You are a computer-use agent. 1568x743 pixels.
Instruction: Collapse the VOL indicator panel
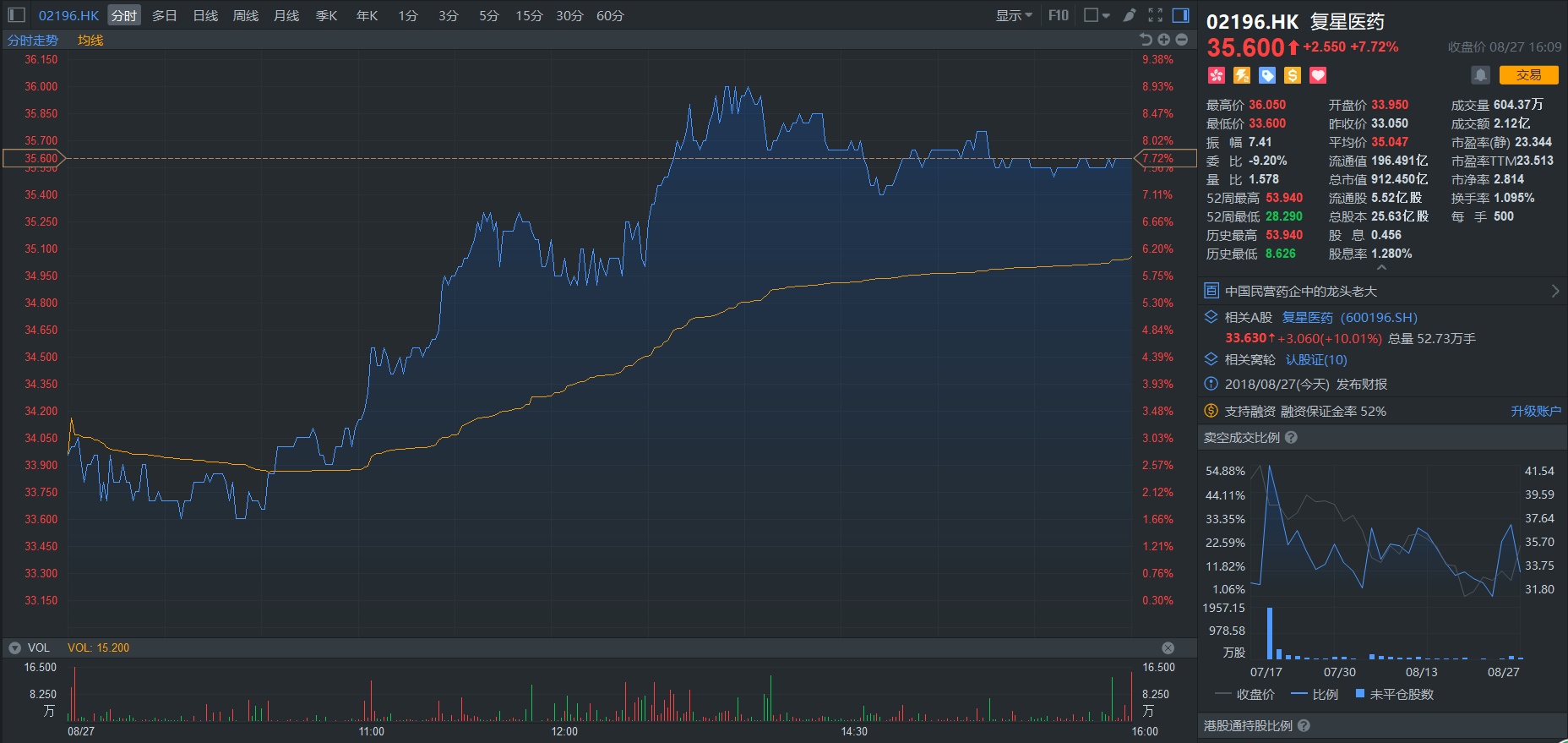(x=14, y=647)
